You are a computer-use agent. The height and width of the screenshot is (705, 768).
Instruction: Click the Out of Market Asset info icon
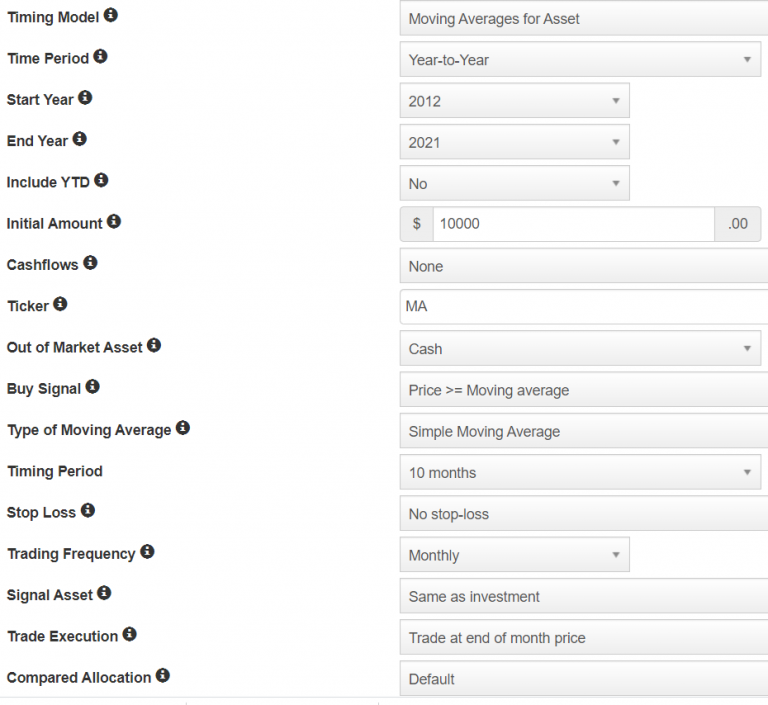coord(154,345)
